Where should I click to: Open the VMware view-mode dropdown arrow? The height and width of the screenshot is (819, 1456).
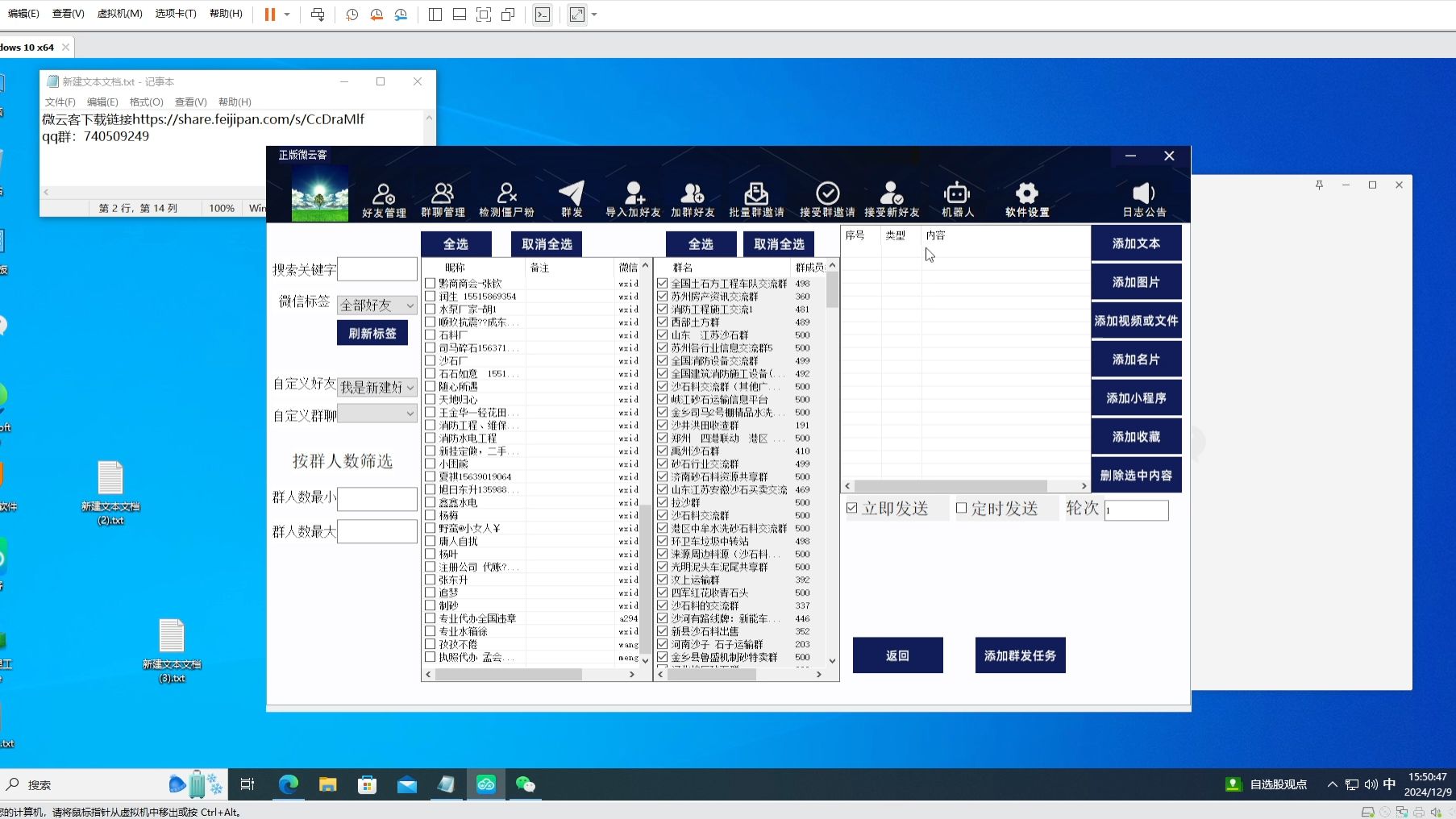[x=594, y=15]
